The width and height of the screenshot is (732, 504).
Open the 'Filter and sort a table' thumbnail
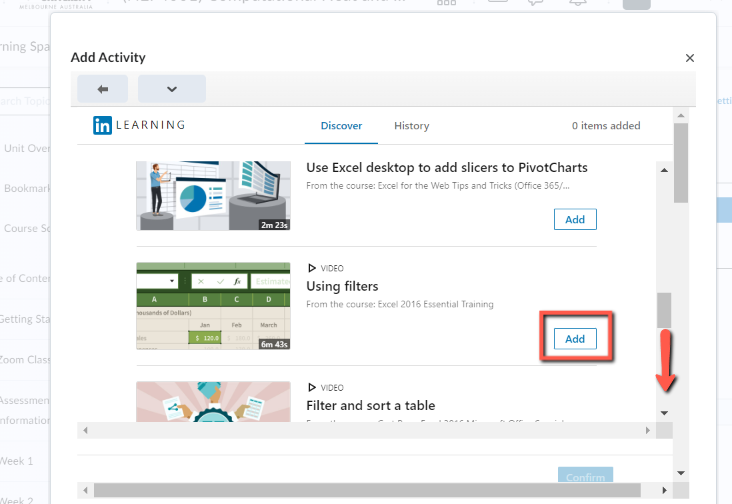click(213, 402)
